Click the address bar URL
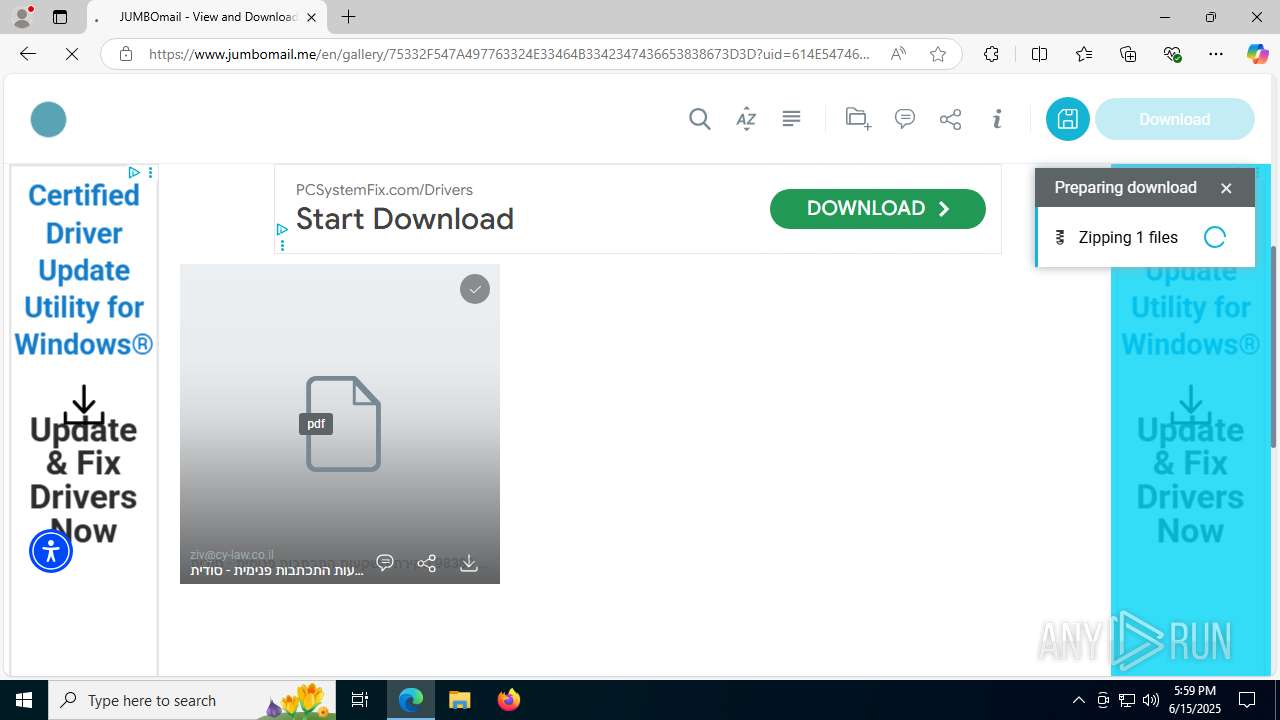The image size is (1280, 720). [x=510, y=54]
